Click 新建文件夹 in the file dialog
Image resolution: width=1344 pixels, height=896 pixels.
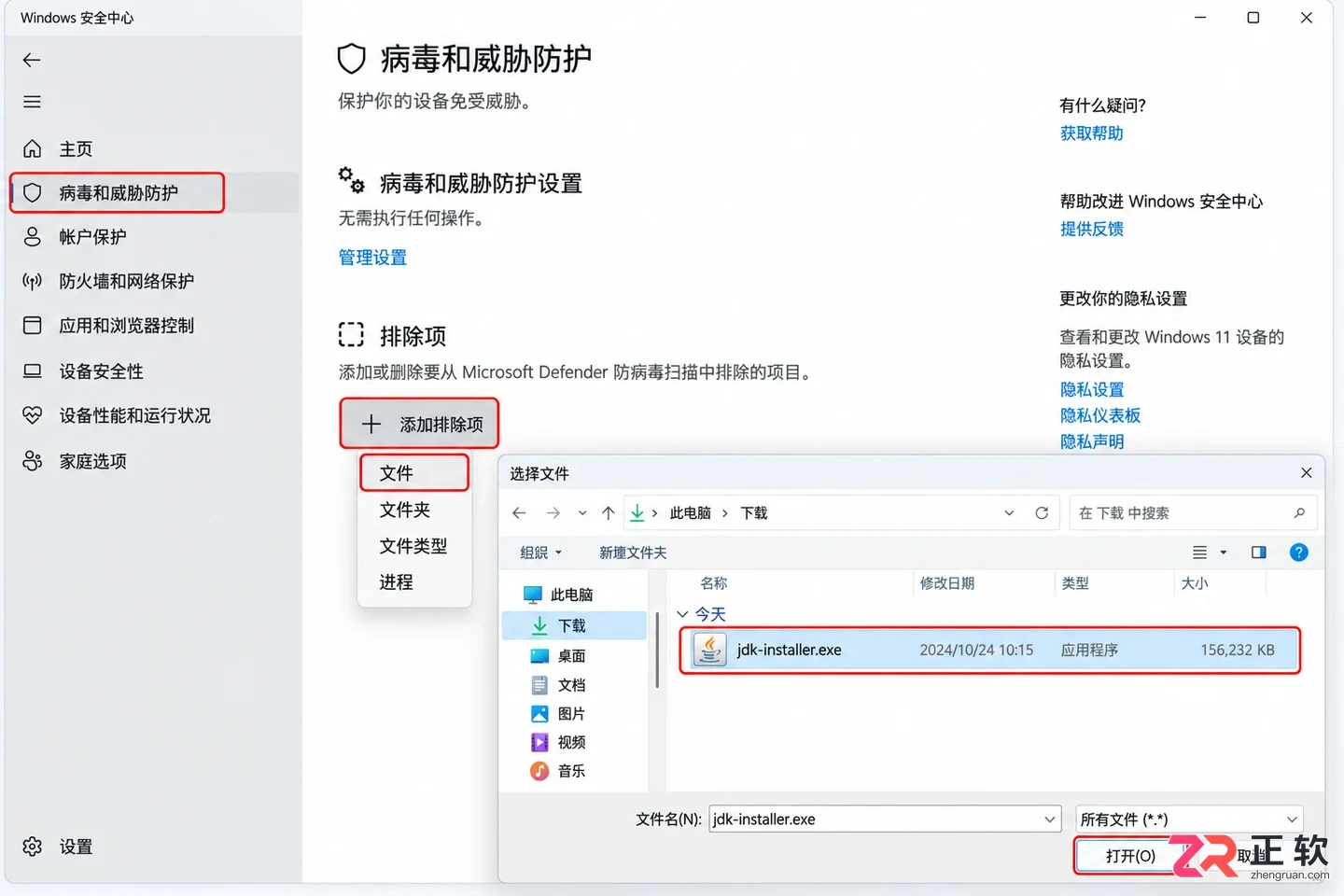tap(633, 553)
